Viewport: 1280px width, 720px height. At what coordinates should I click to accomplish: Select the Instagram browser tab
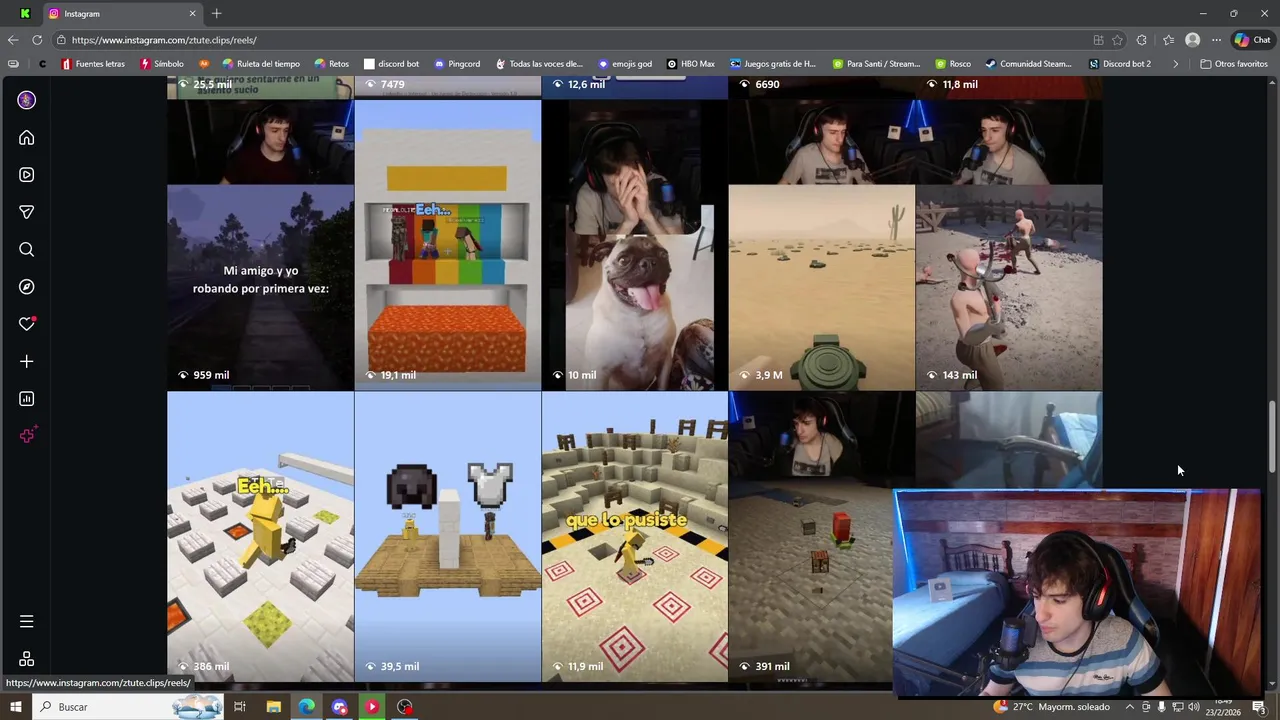coord(120,13)
